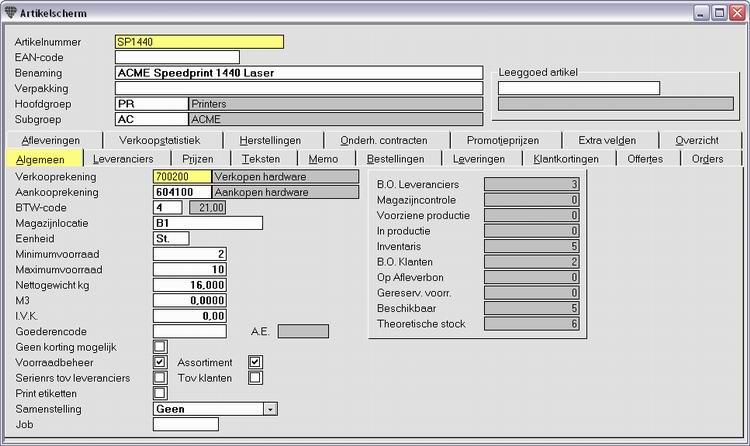Click the Subgroep code field AC

pyautogui.click(x=152, y=119)
